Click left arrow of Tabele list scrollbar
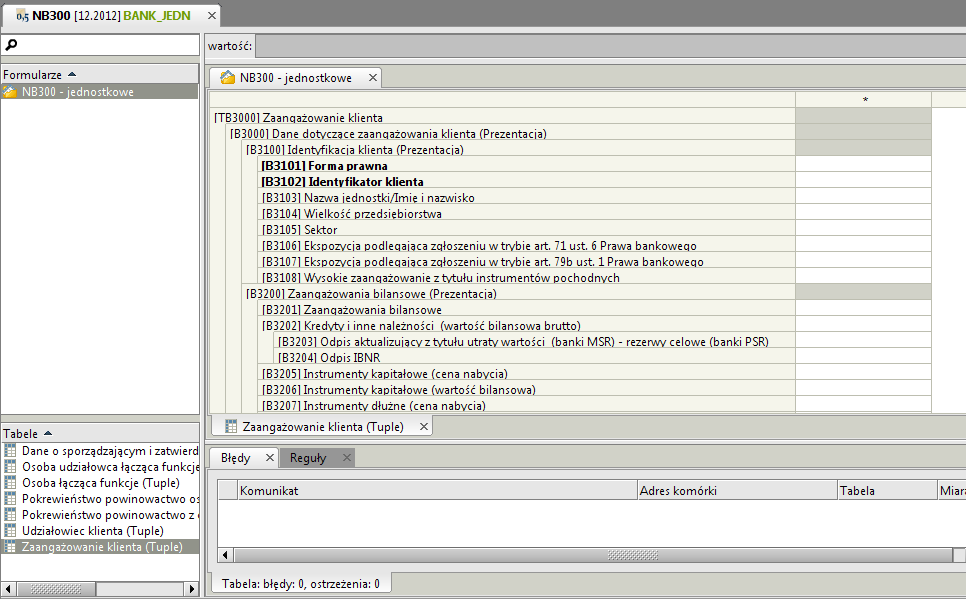The width and height of the screenshot is (966, 599). click(x=8, y=589)
